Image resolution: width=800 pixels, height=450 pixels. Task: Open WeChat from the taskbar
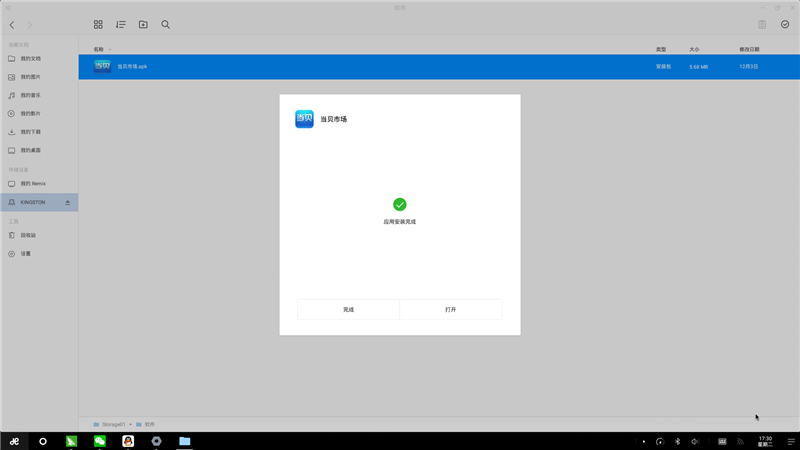(99, 441)
